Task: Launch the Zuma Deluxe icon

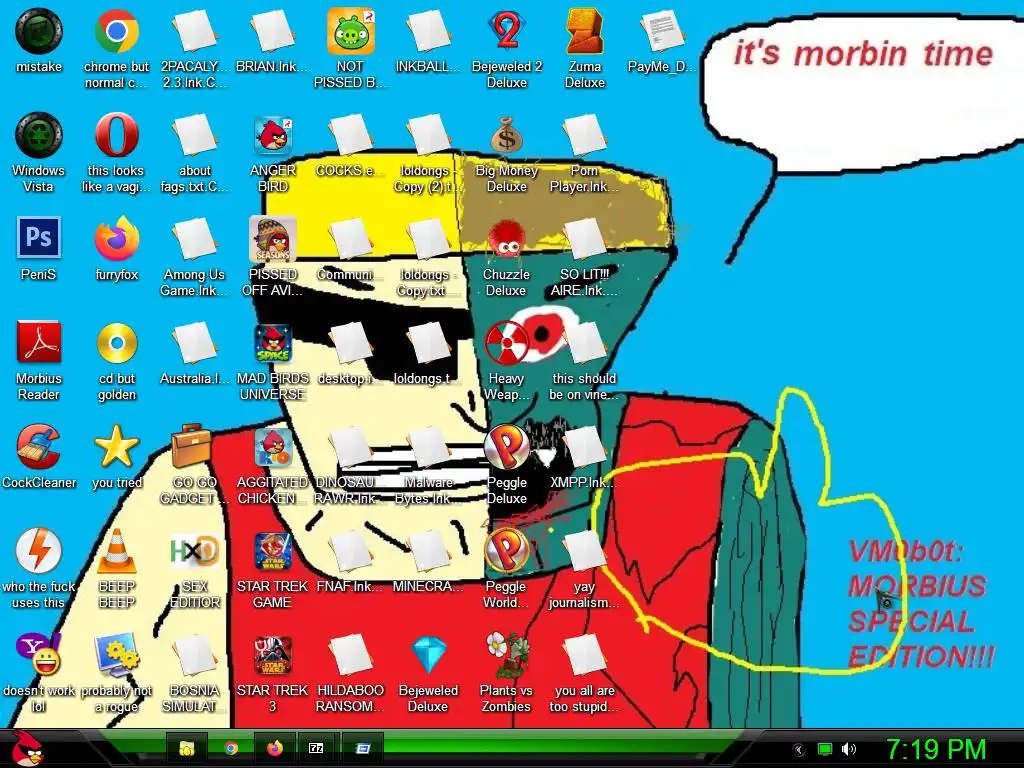Action: point(584,31)
